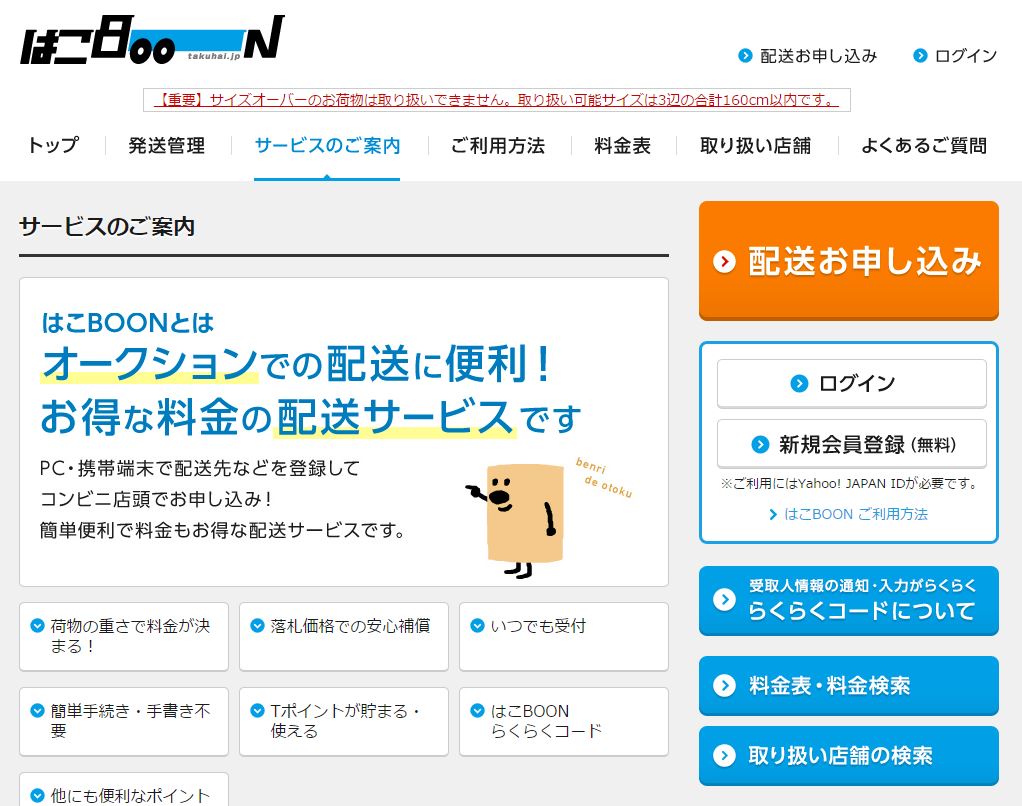Click the はこBOON logo
Screen dimensions: 1022x806
tap(153, 40)
